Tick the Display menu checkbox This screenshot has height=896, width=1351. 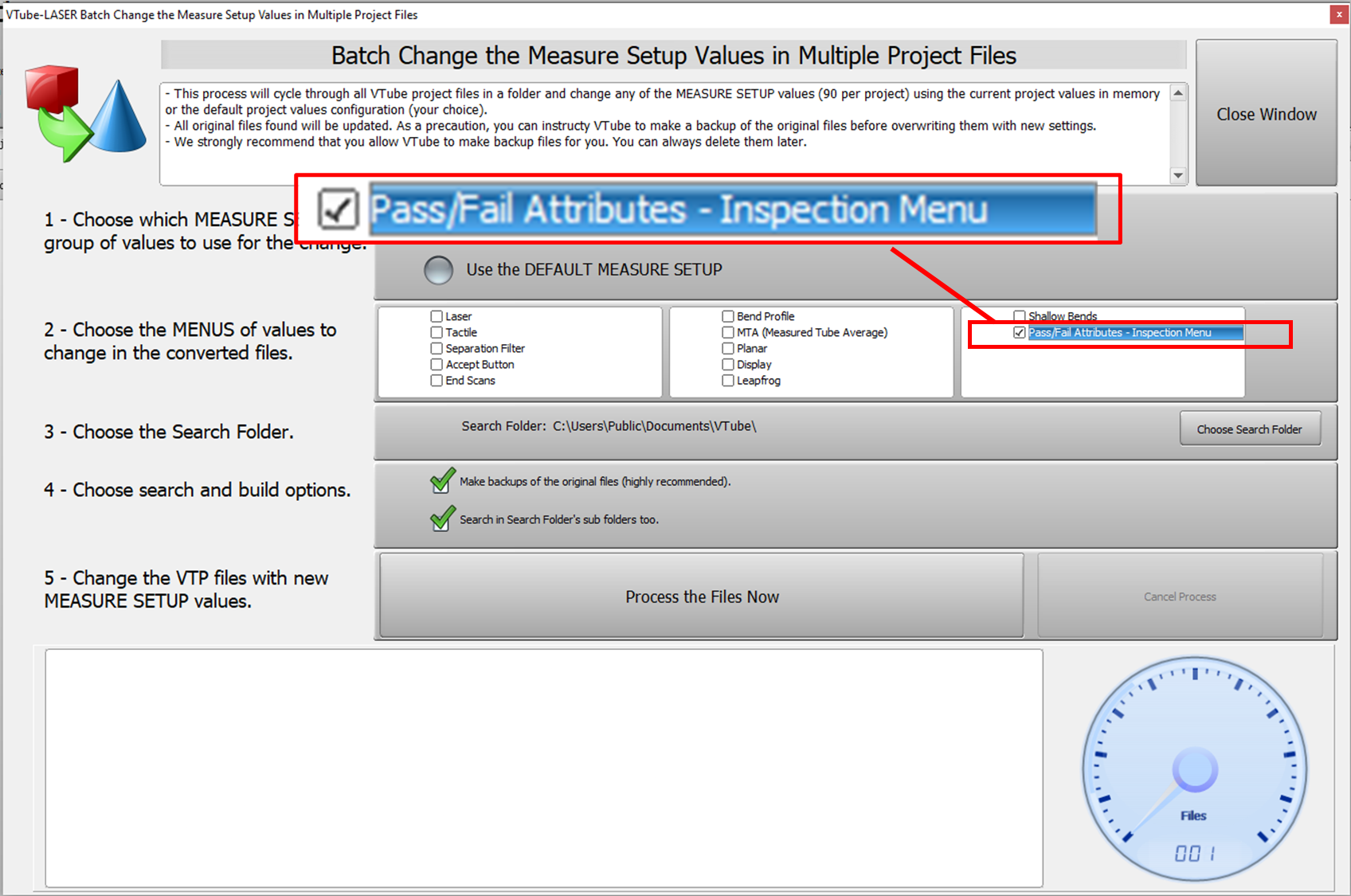[x=728, y=364]
